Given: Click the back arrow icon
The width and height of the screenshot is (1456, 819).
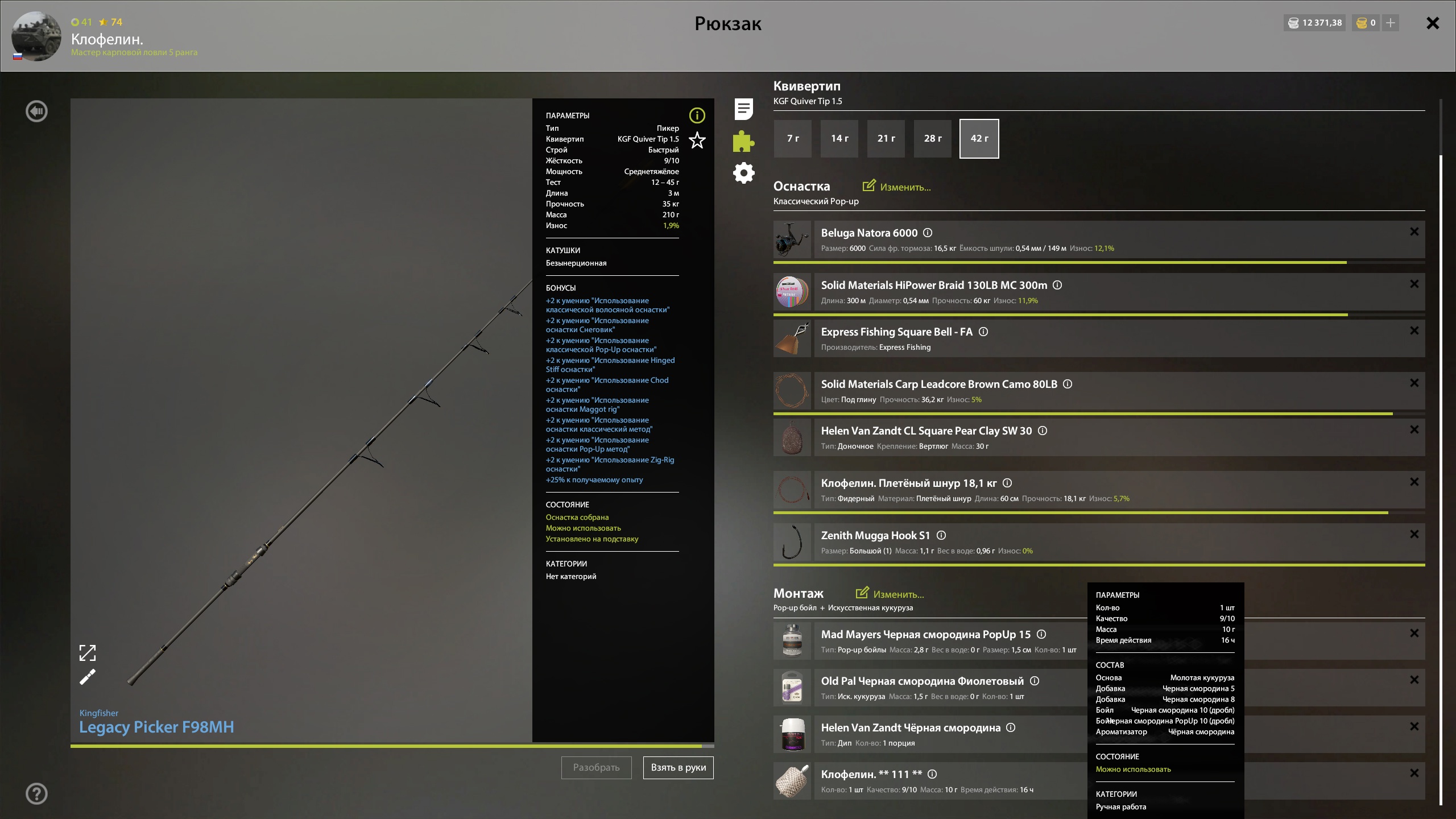Looking at the screenshot, I should point(37,111).
